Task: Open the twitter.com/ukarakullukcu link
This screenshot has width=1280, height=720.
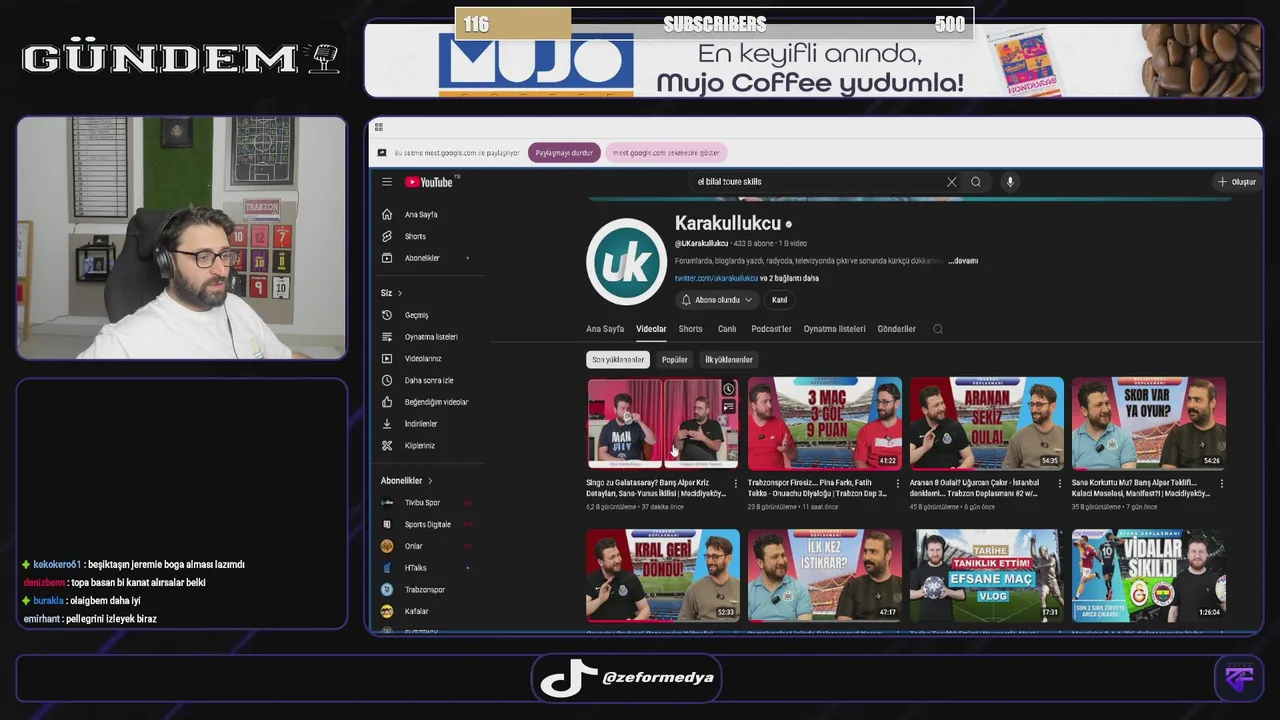Action: (x=716, y=278)
